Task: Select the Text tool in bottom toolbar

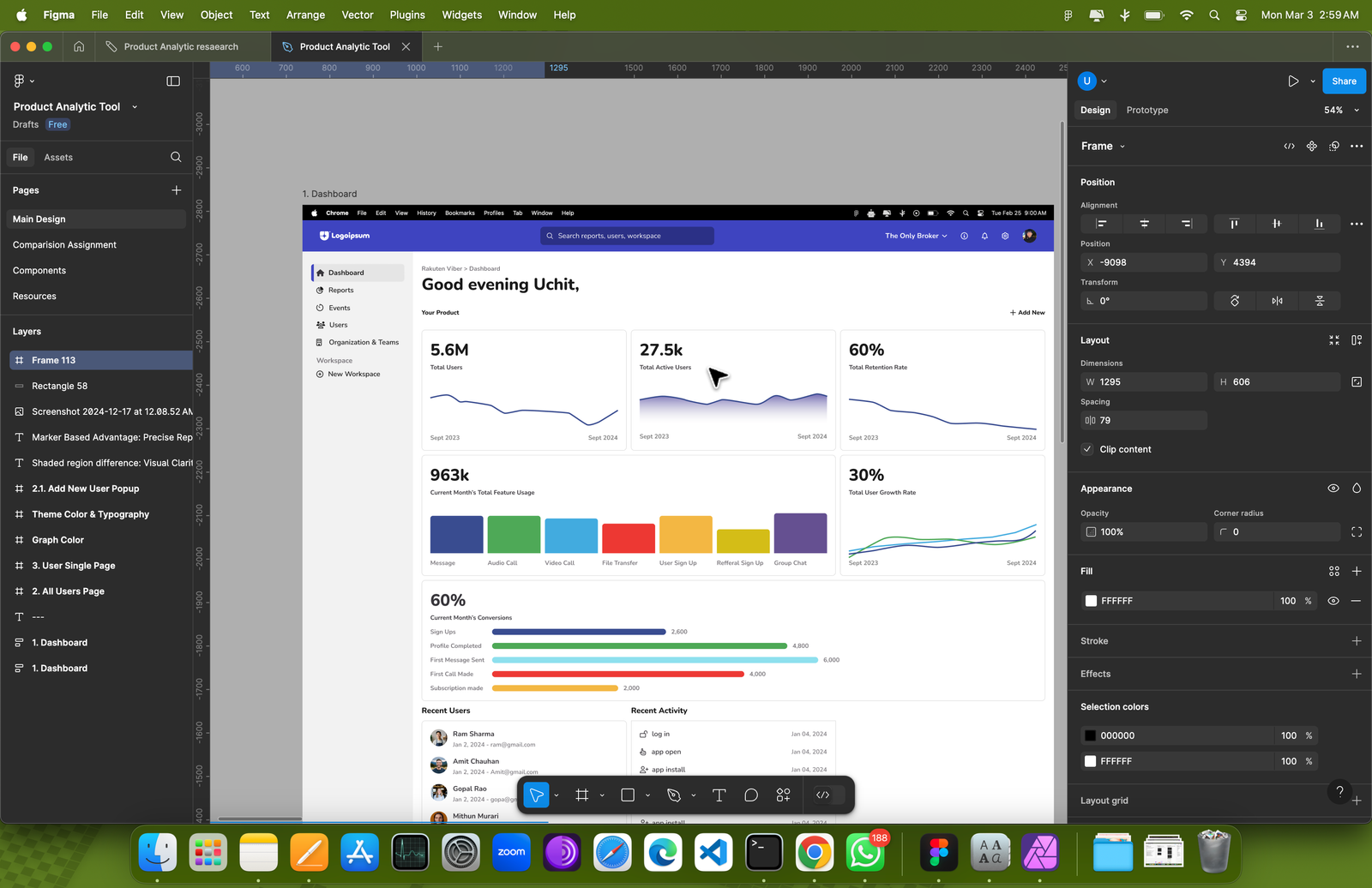Action: click(719, 795)
